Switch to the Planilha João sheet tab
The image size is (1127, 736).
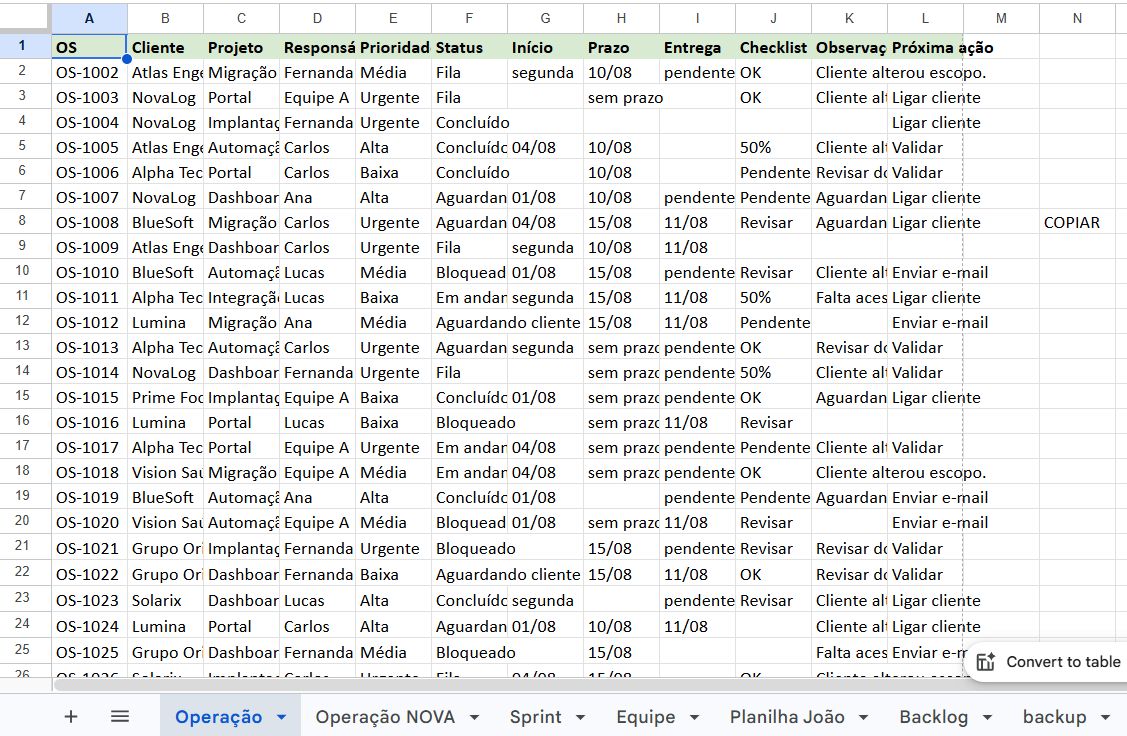787,717
